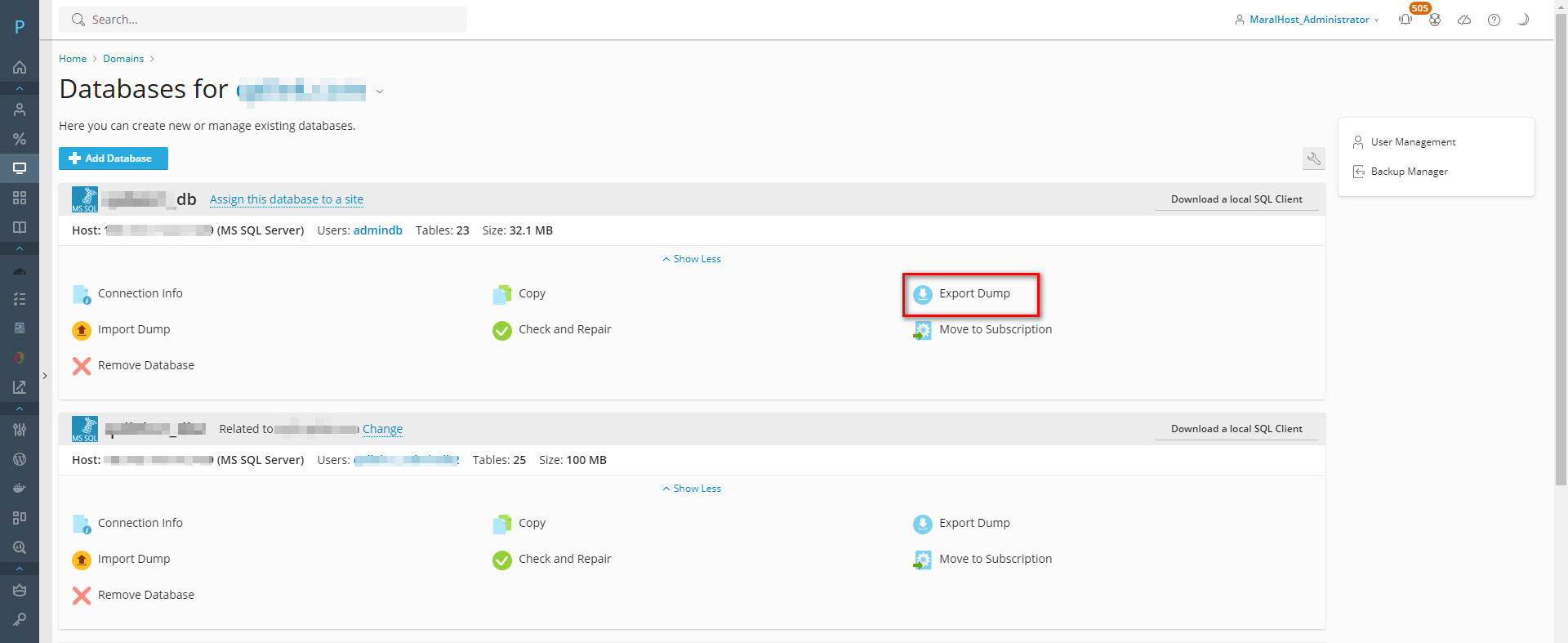This screenshot has width=1568, height=643.
Task: Open the checklist icon in sidebar
Action: [x=20, y=299]
